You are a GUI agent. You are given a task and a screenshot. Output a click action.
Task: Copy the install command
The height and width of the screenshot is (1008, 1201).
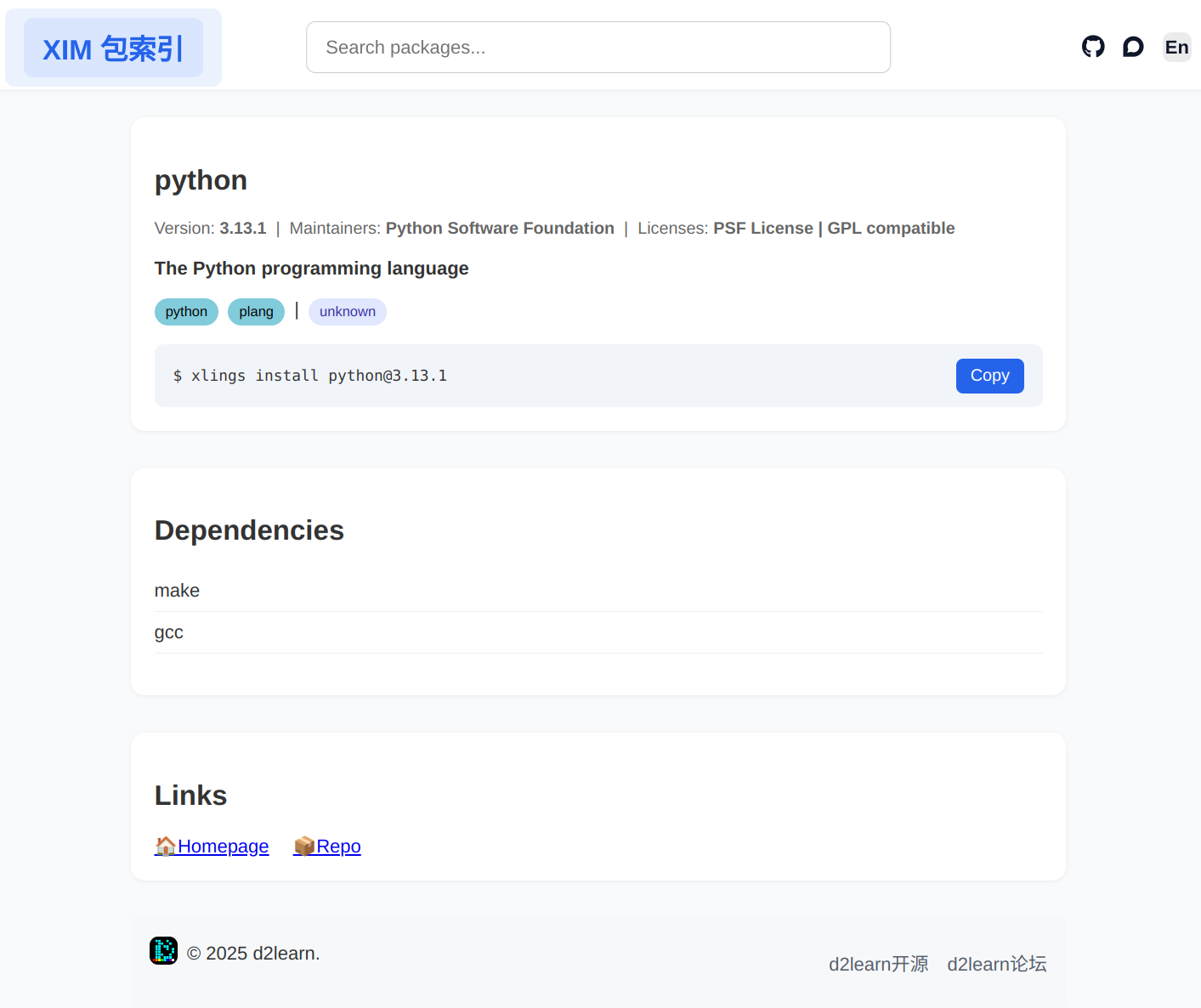pos(989,376)
